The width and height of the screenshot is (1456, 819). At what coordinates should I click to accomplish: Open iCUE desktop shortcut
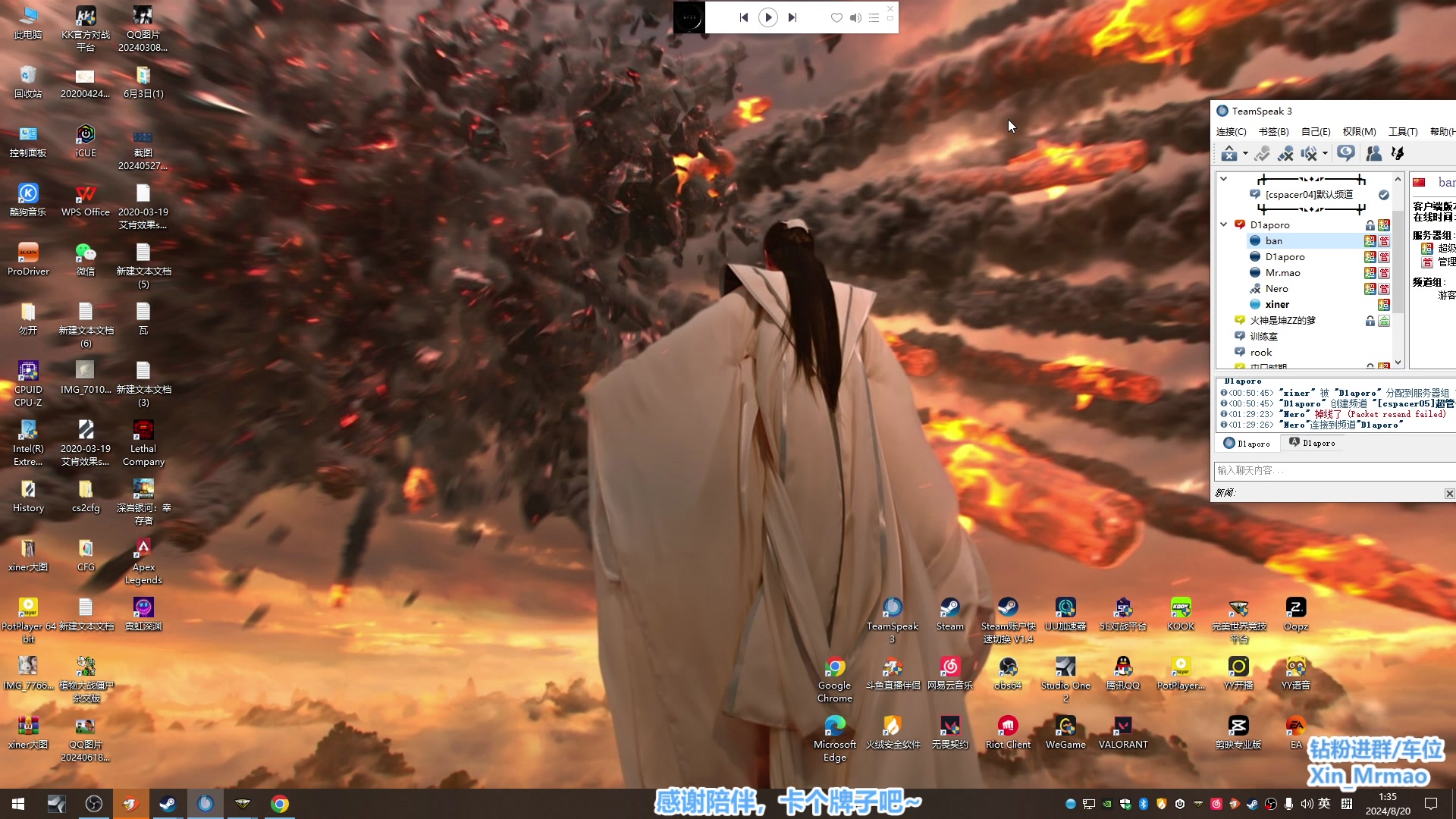86,141
